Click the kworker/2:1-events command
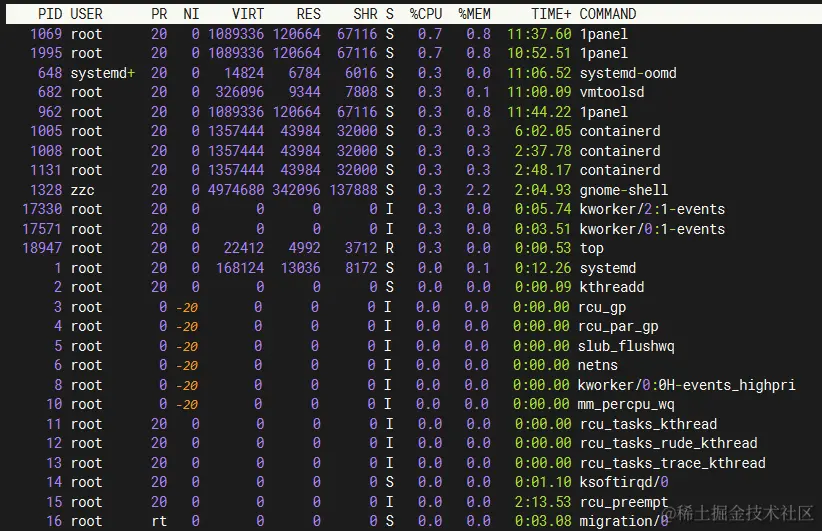Viewport: 822px width, 531px height. 652,209
